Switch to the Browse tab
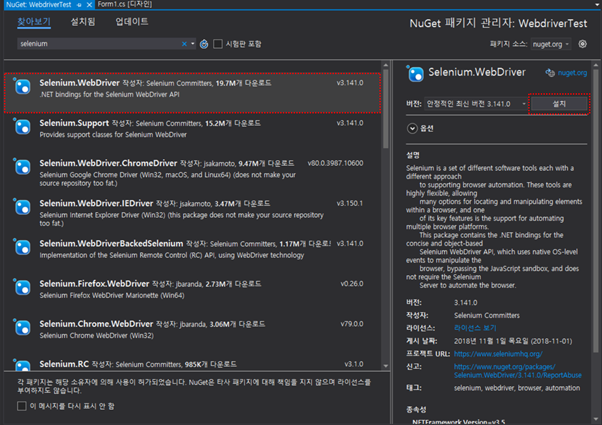 point(34,22)
